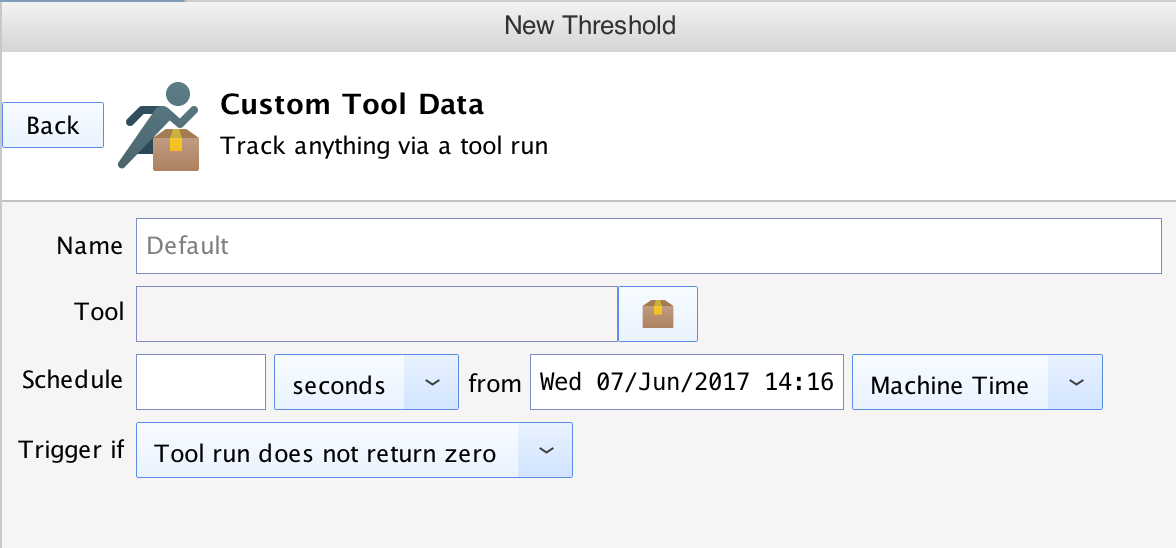Click the start date field showing Wed 07/Jun/2017 14:16
Image resolution: width=1176 pixels, height=548 pixels.
click(687, 382)
